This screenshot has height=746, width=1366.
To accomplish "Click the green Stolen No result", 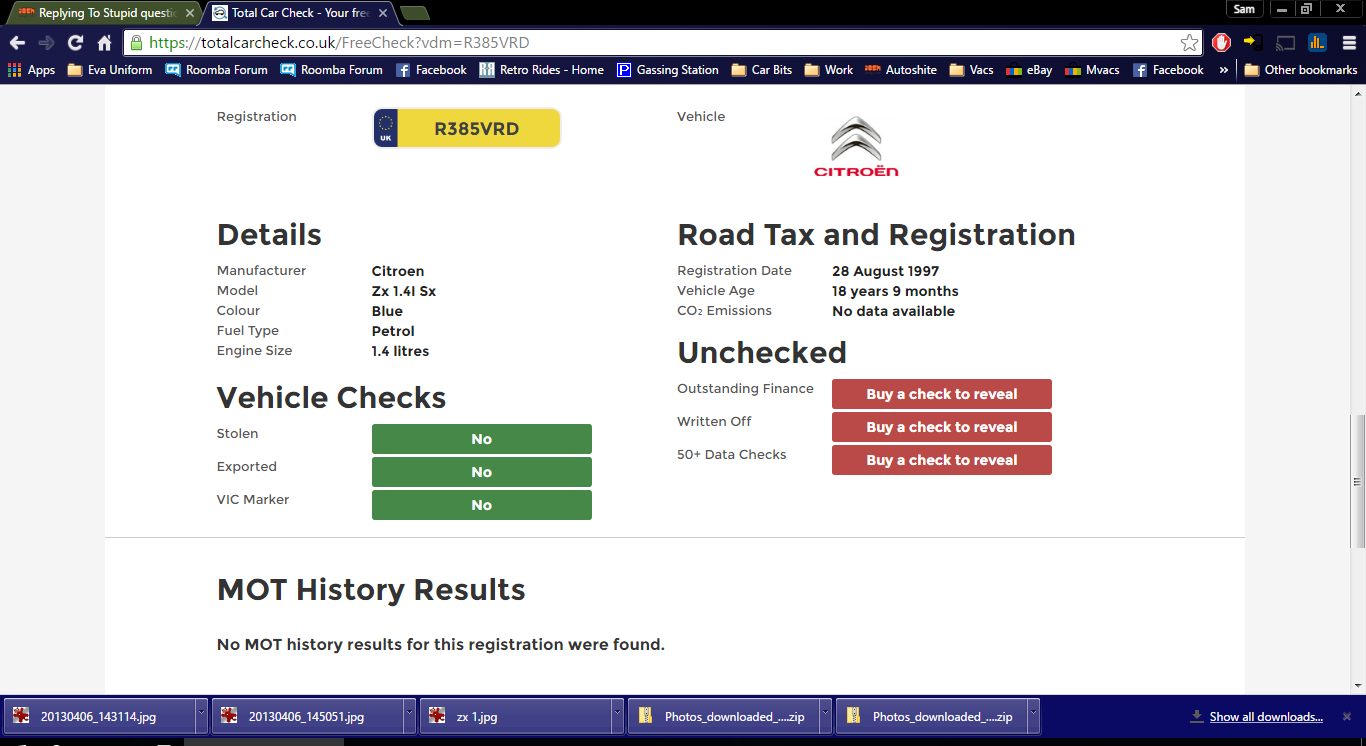I will [x=482, y=439].
